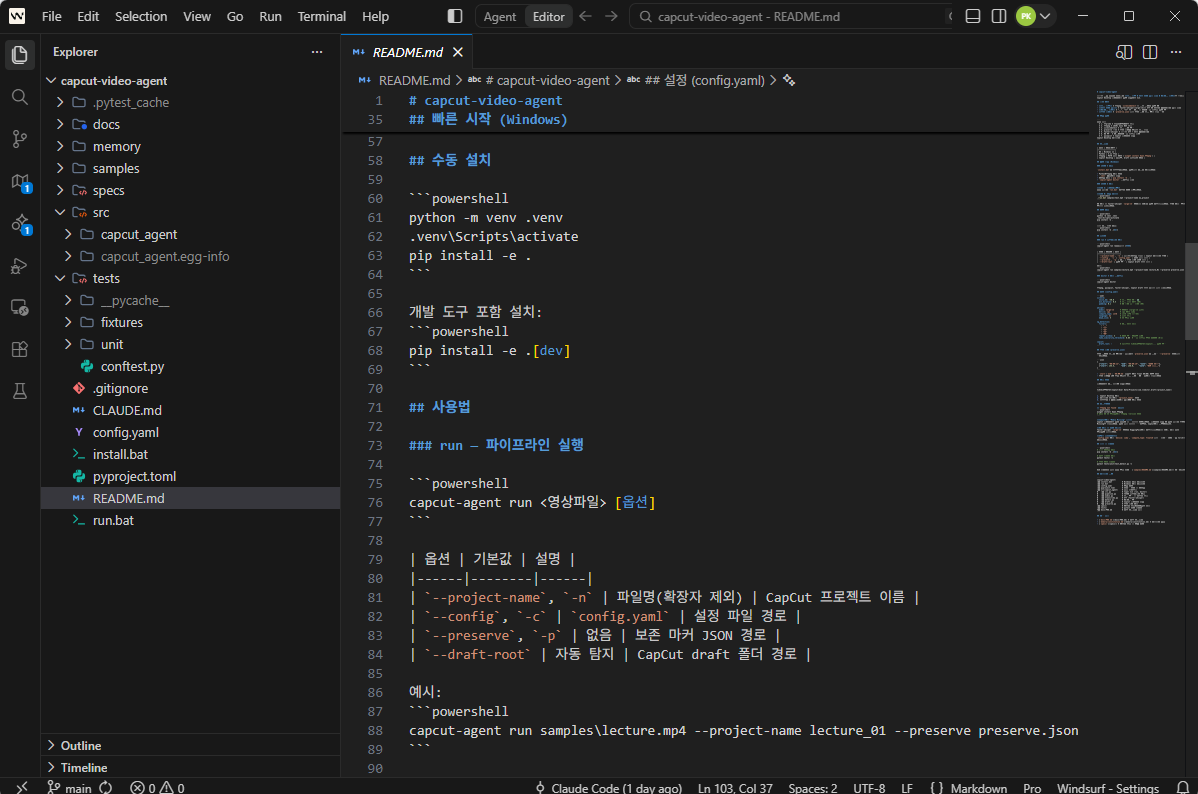Toggle the primary sidebar layout icon
The height and width of the screenshot is (794, 1198).
tap(455, 16)
